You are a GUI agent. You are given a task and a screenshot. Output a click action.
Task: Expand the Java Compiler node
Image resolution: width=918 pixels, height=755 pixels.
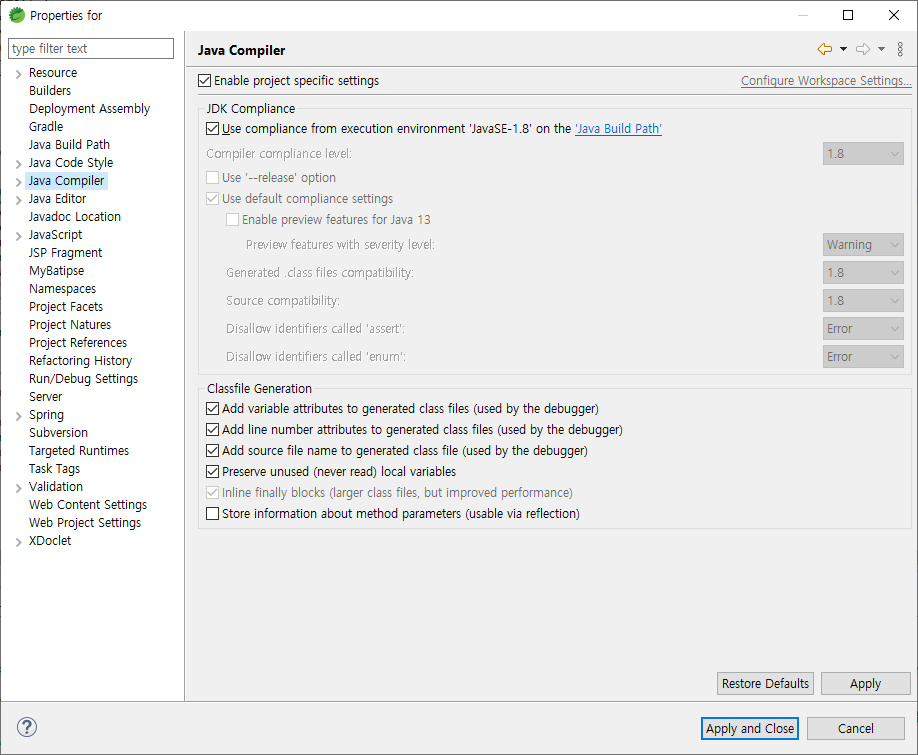pos(18,182)
